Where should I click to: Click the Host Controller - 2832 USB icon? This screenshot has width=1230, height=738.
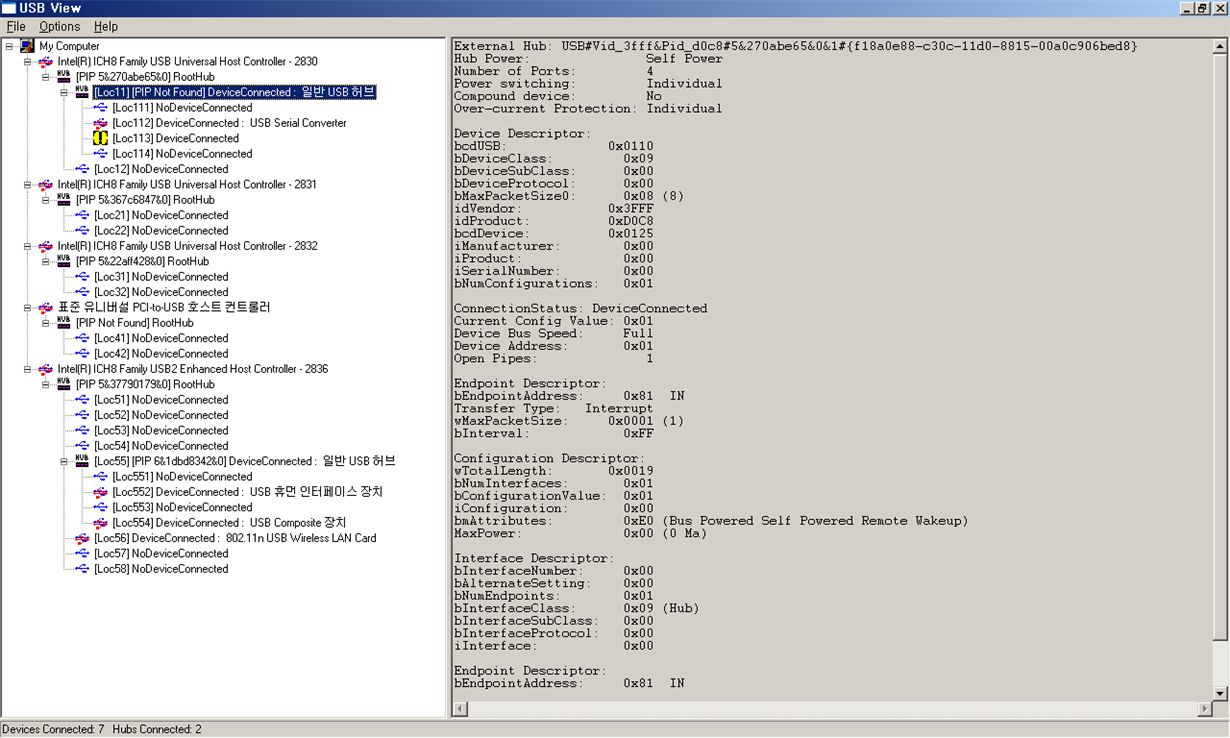45,246
